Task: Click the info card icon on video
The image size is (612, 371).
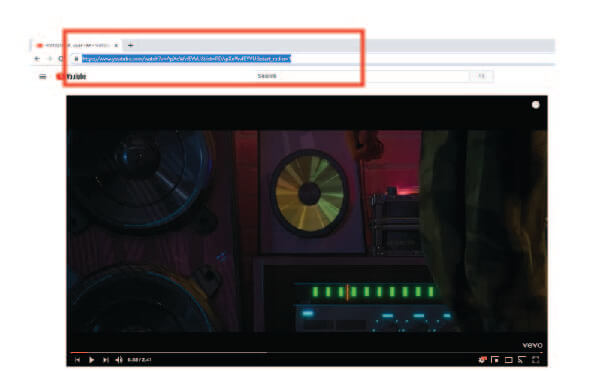Action: click(x=536, y=105)
